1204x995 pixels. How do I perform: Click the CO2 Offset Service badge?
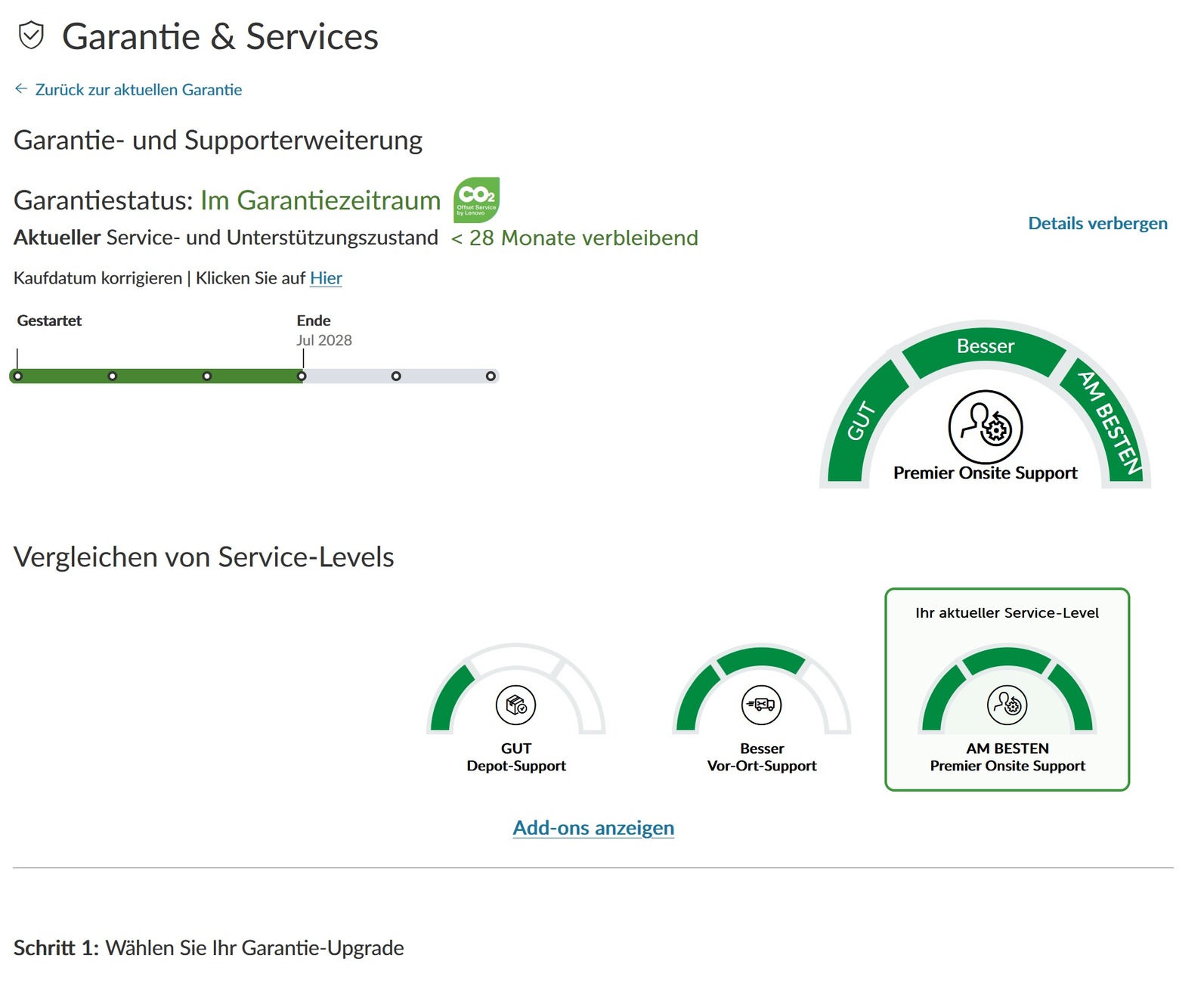[x=476, y=200]
